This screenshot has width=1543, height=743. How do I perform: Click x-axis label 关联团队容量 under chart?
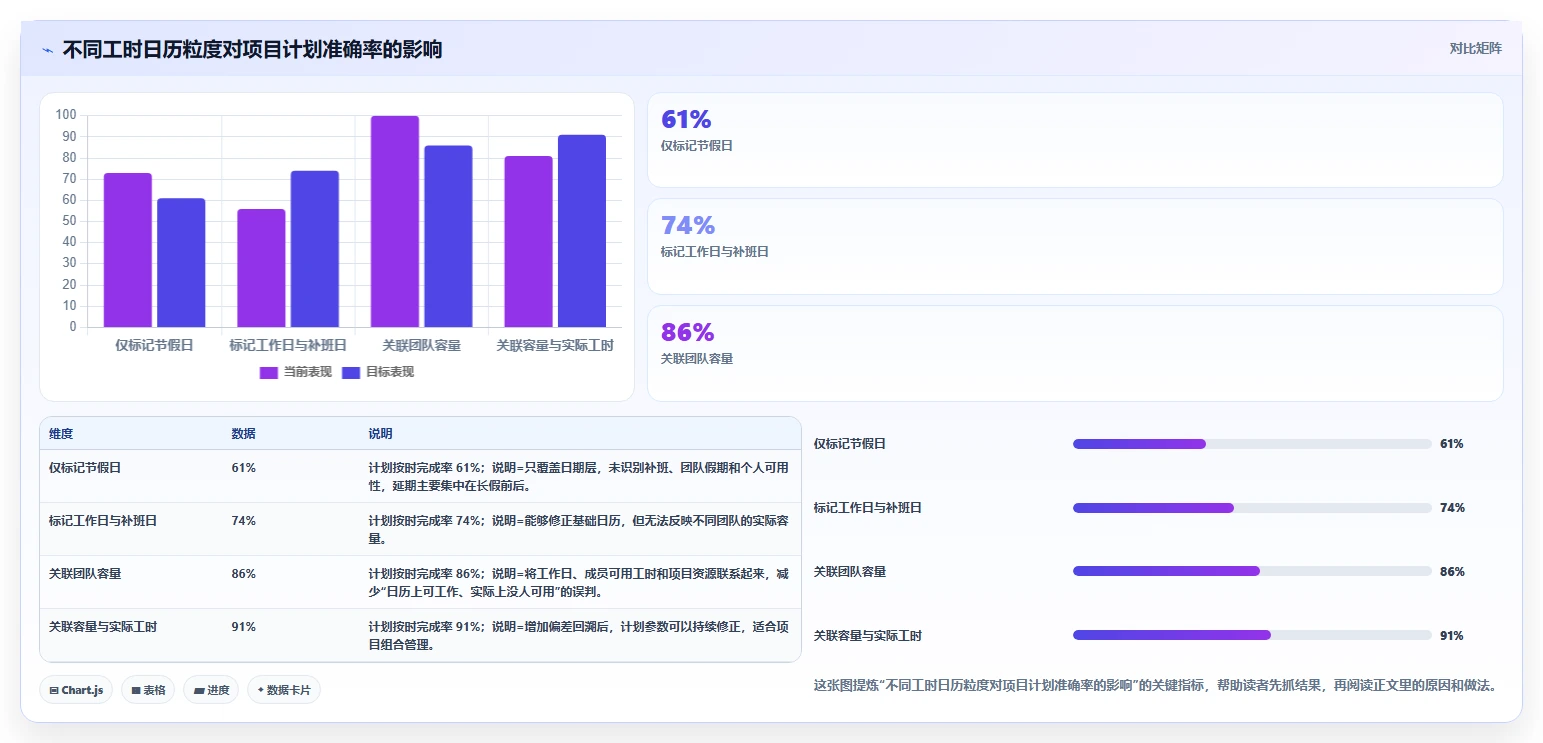pos(422,345)
